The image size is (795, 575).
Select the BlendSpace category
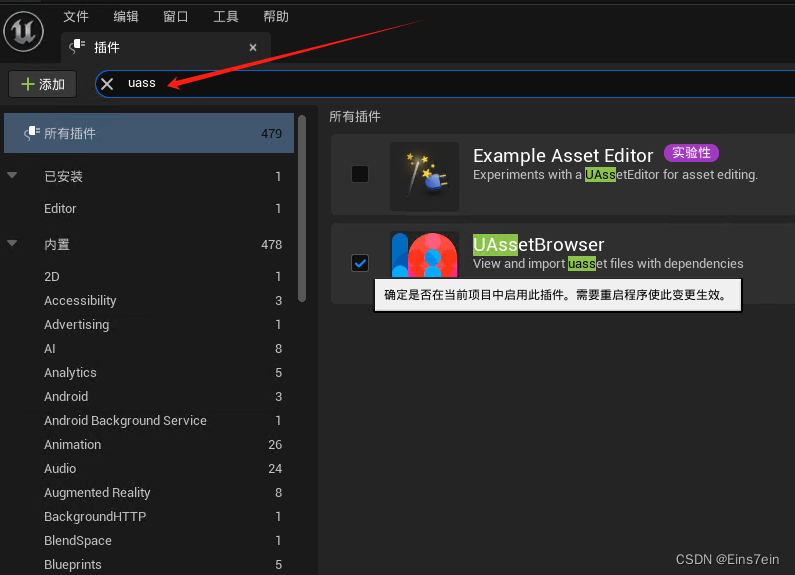click(x=149, y=541)
